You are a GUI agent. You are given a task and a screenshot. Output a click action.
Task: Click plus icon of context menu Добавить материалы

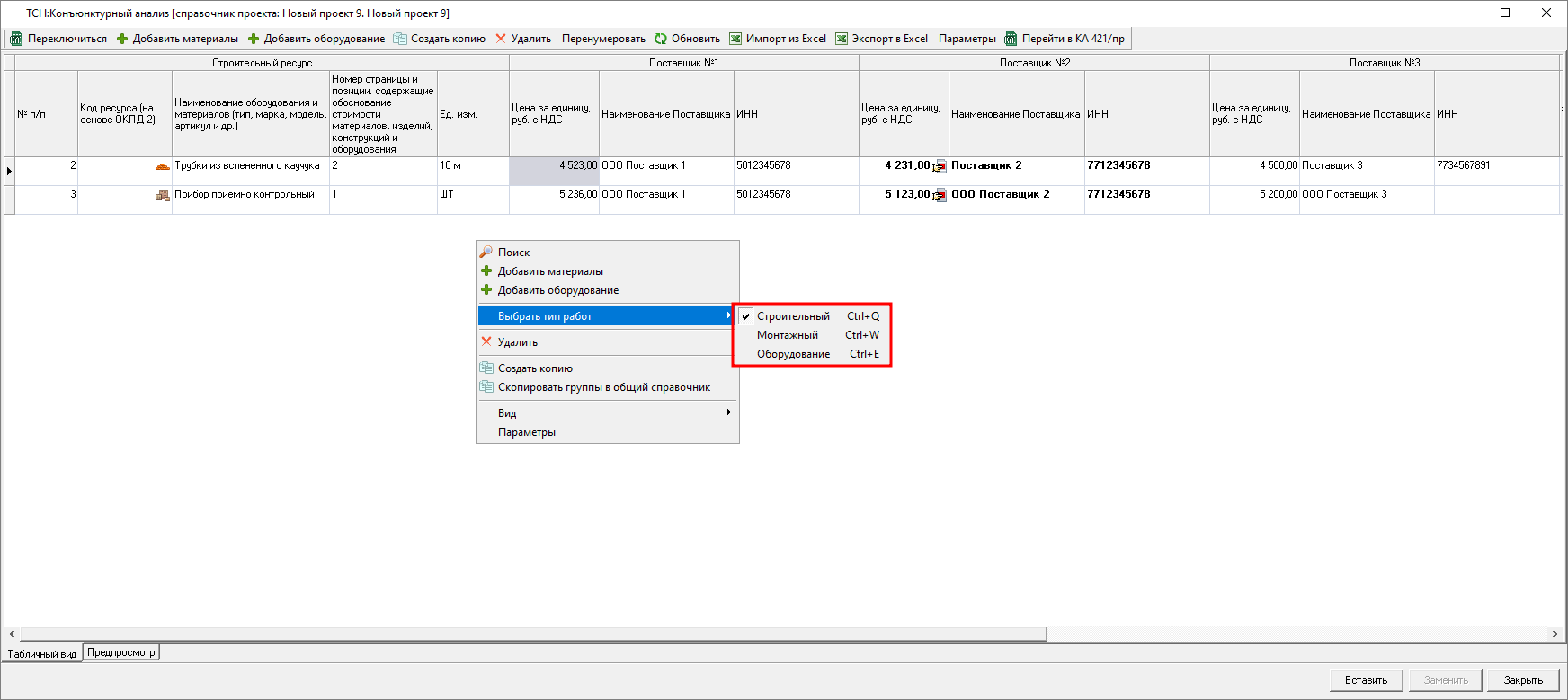point(486,271)
